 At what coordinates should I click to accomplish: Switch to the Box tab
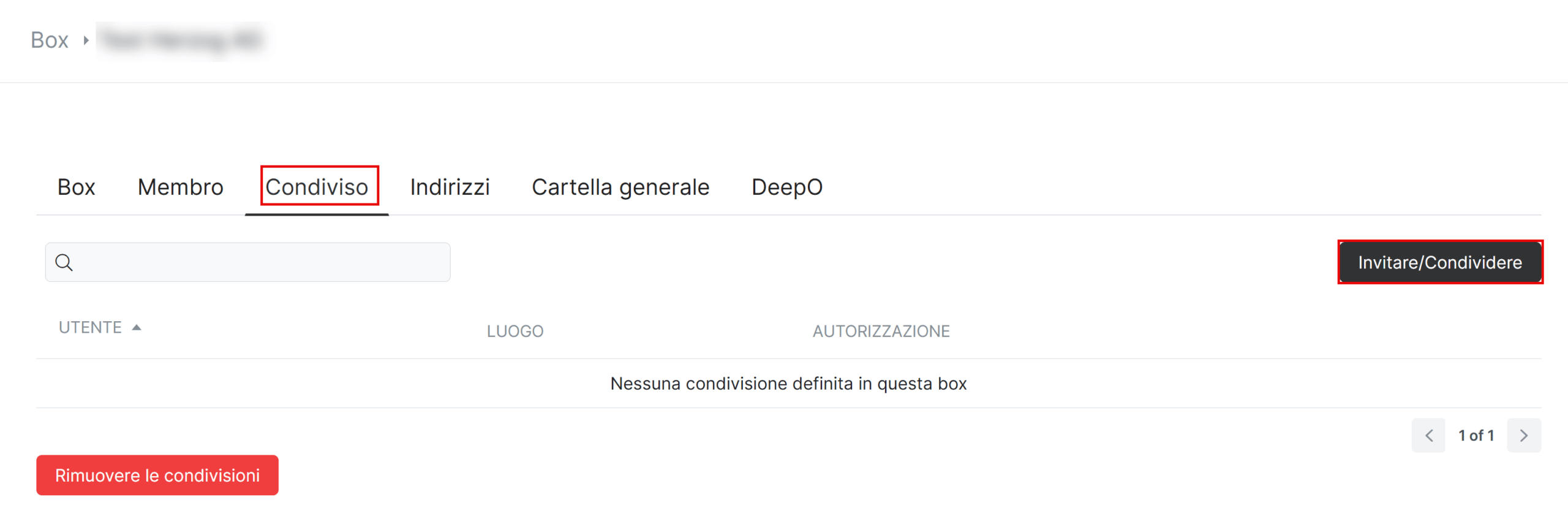tap(77, 187)
